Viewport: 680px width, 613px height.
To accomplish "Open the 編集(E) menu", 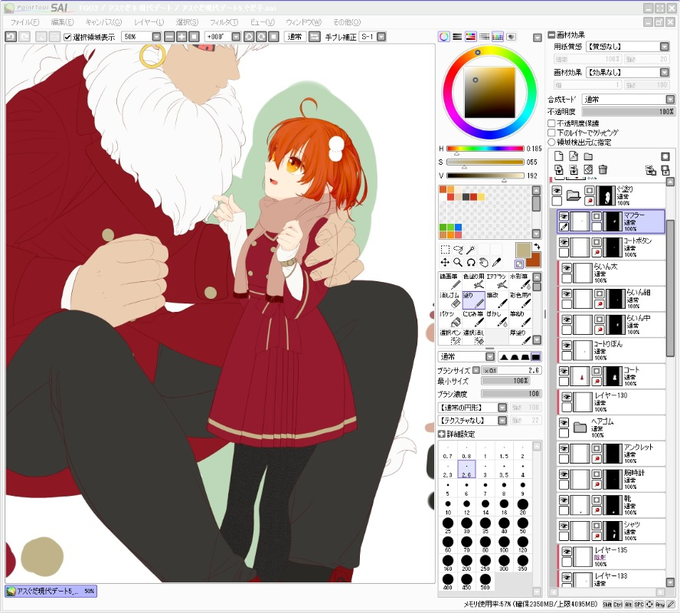I will pos(62,22).
